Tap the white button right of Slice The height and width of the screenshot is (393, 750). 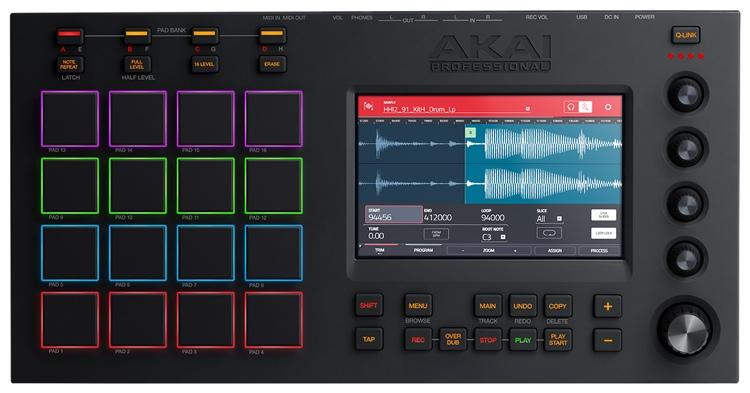[x=604, y=215]
